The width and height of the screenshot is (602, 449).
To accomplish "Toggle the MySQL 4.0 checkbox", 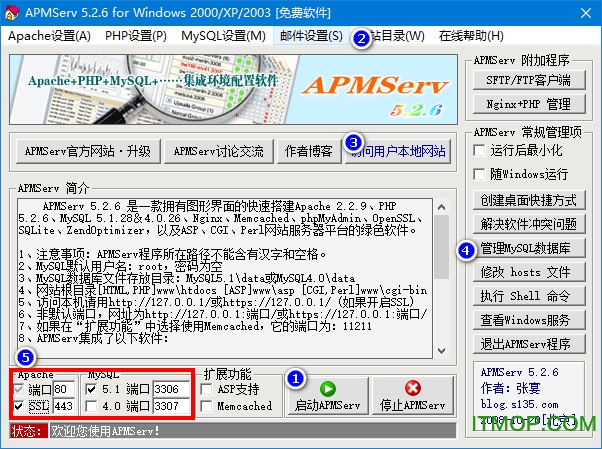I will (x=91, y=406).
